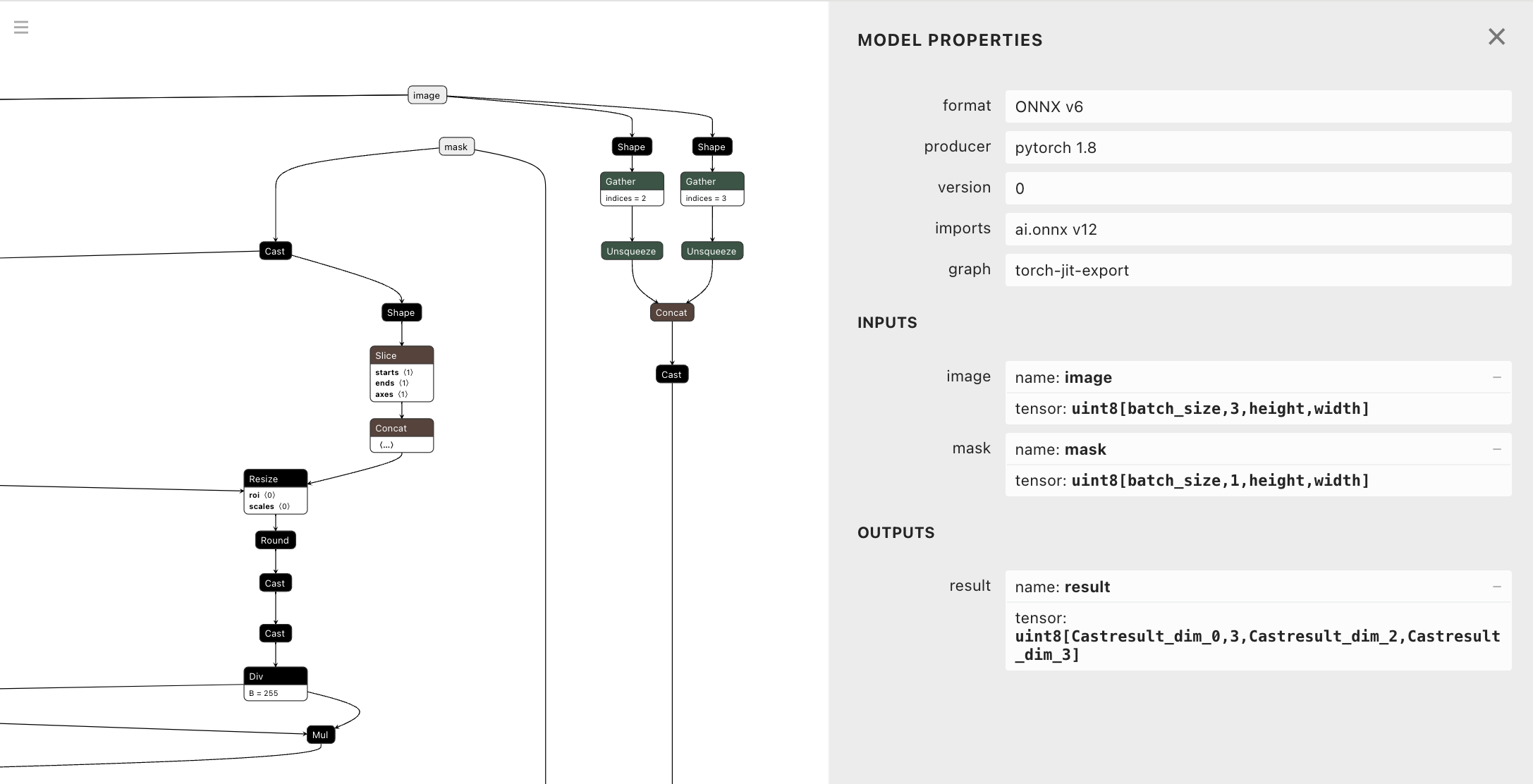Click the graph field torch-jit-export
This screenshot has width=1533, height=784.
[x=1258, y=270]
